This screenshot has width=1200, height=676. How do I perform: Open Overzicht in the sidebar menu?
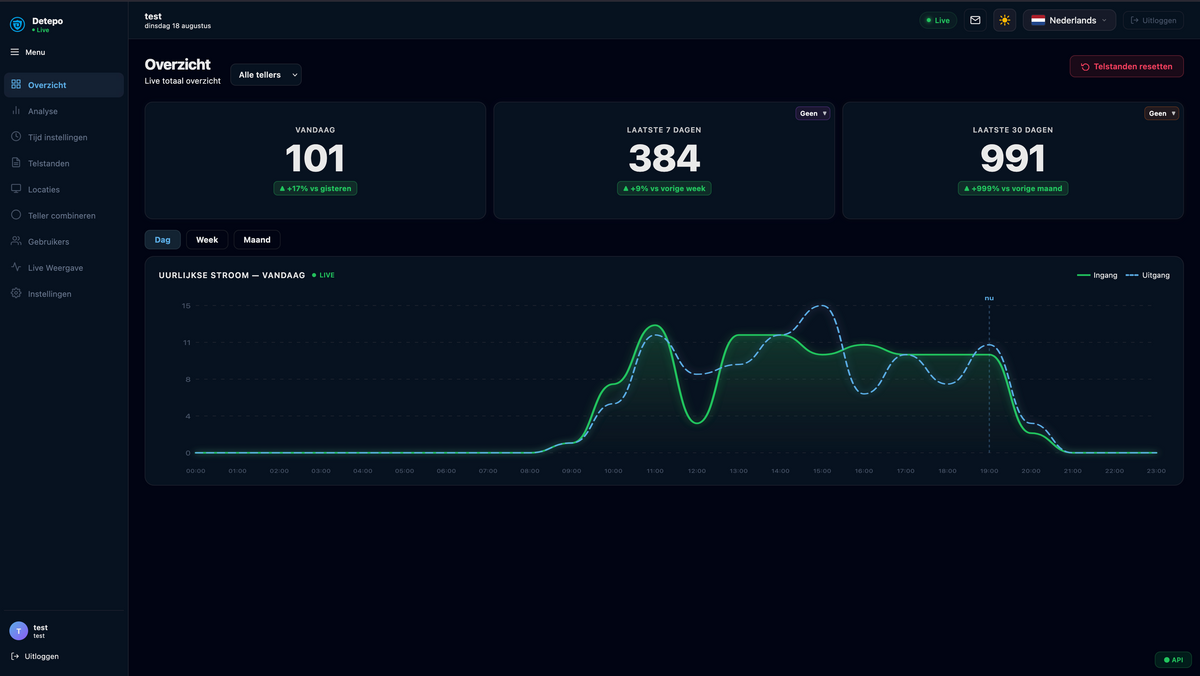(64, 85)
